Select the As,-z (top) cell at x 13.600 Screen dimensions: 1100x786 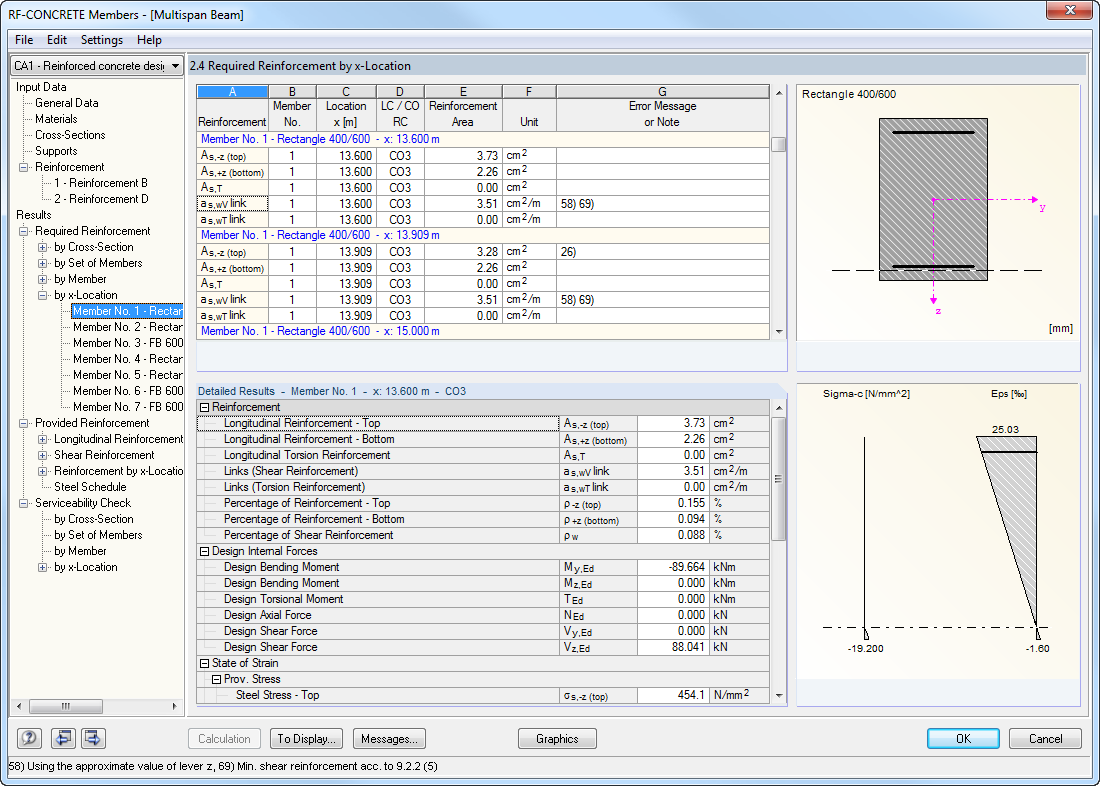[x=232, y=156]
